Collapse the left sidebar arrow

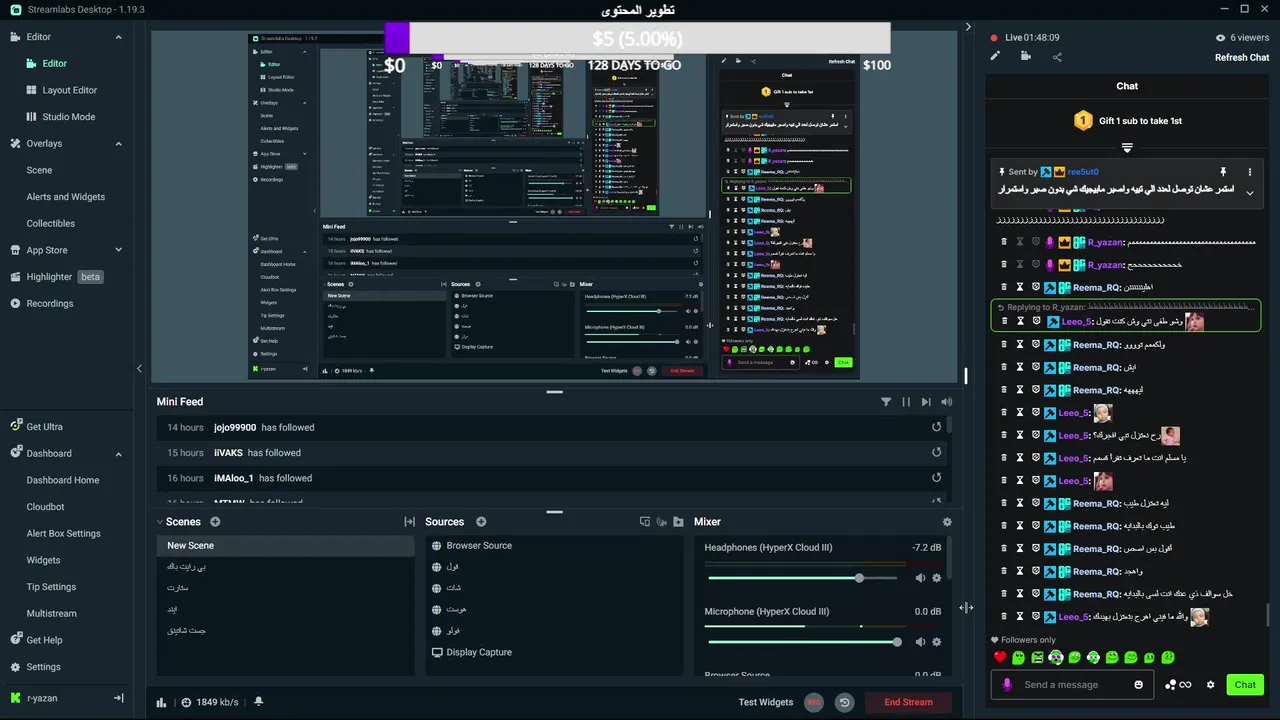(x=139, y=369)
